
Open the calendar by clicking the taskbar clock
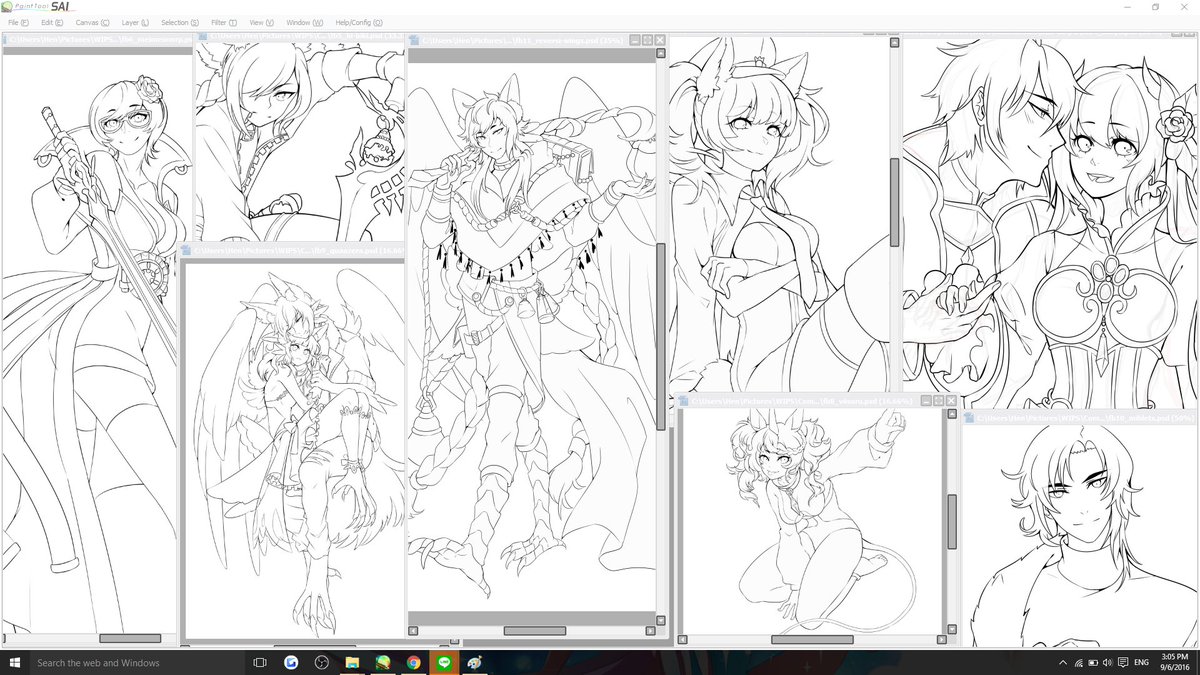pyautogui.click(x=1170, y=662)
